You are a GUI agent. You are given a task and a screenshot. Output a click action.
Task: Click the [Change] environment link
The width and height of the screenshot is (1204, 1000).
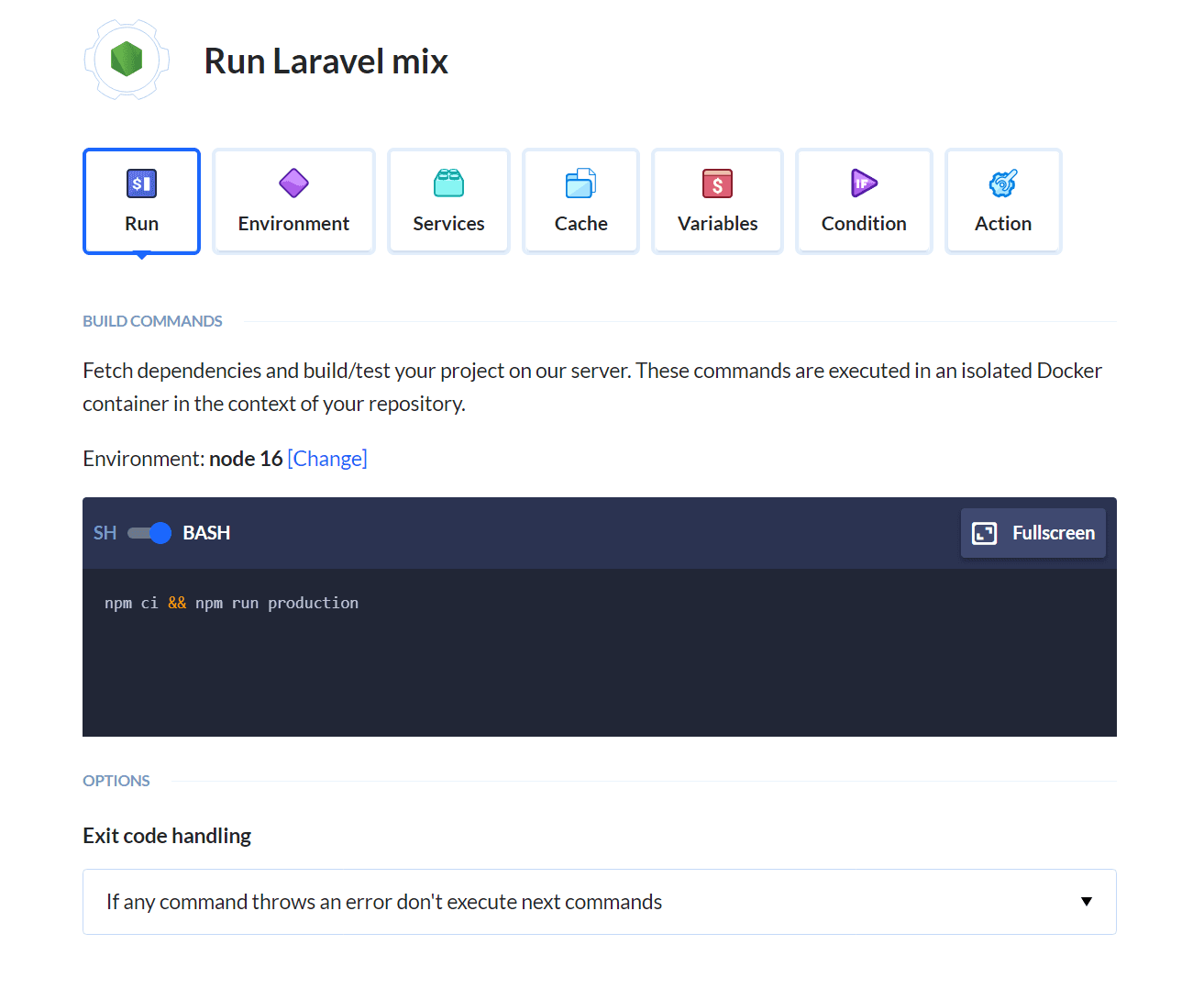[327, 459]
